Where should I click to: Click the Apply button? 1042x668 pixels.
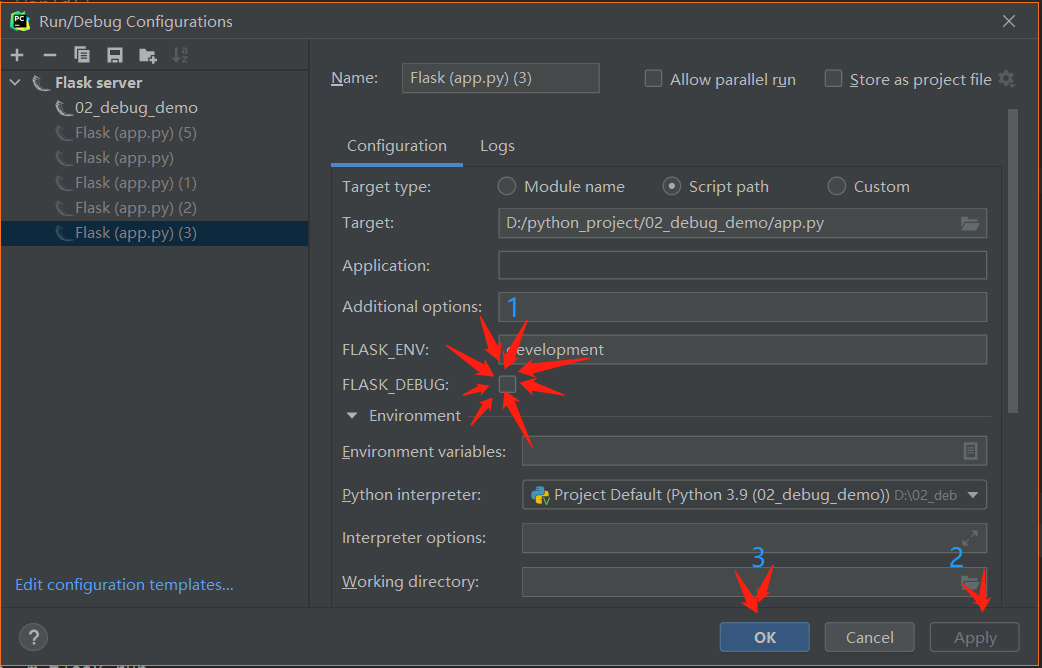(x=974, y=637)
